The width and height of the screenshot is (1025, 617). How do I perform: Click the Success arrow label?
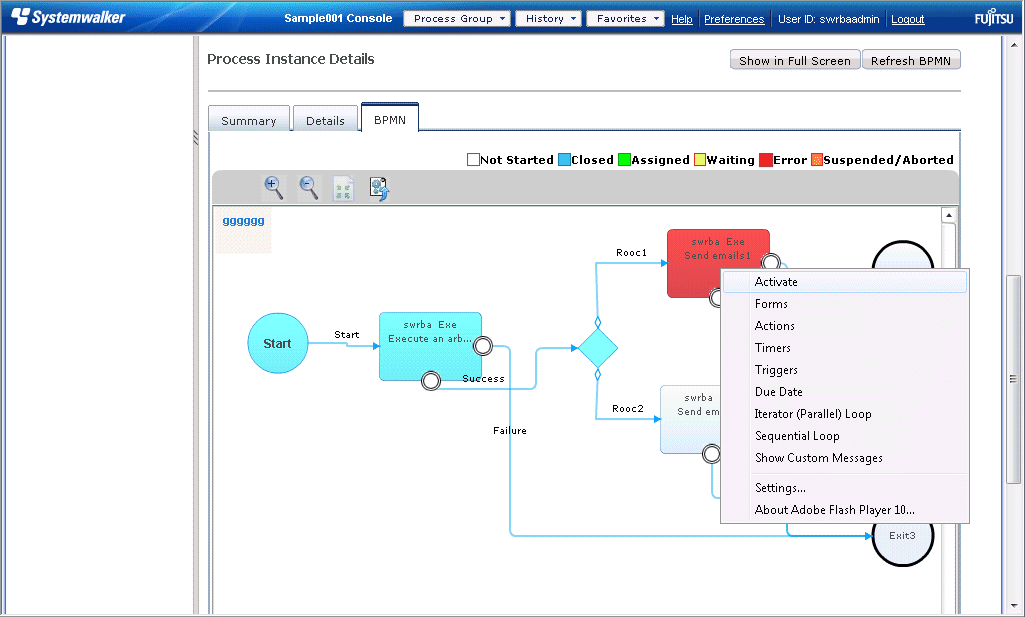pyautogui.click(x=483, y=378)
